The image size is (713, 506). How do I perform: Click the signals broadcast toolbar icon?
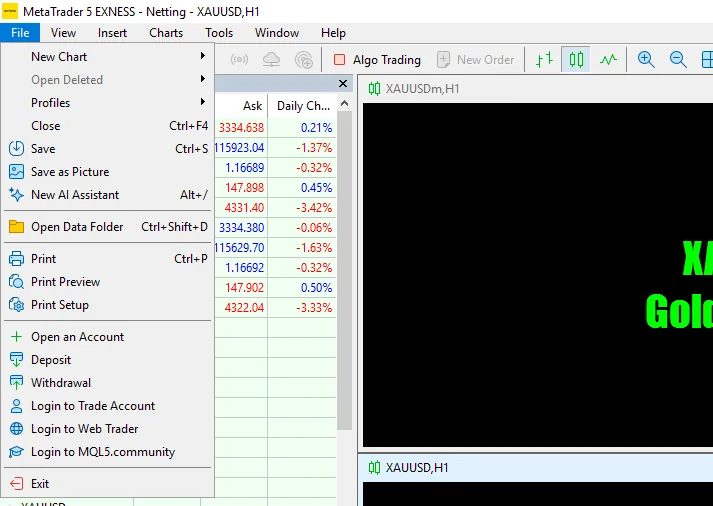[239, 60]
